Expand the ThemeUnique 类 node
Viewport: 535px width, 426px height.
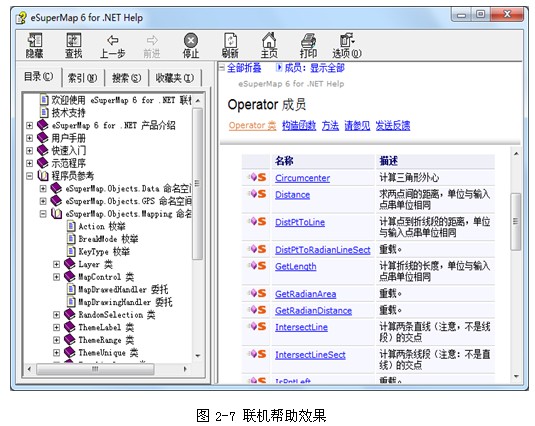[57, 352]
